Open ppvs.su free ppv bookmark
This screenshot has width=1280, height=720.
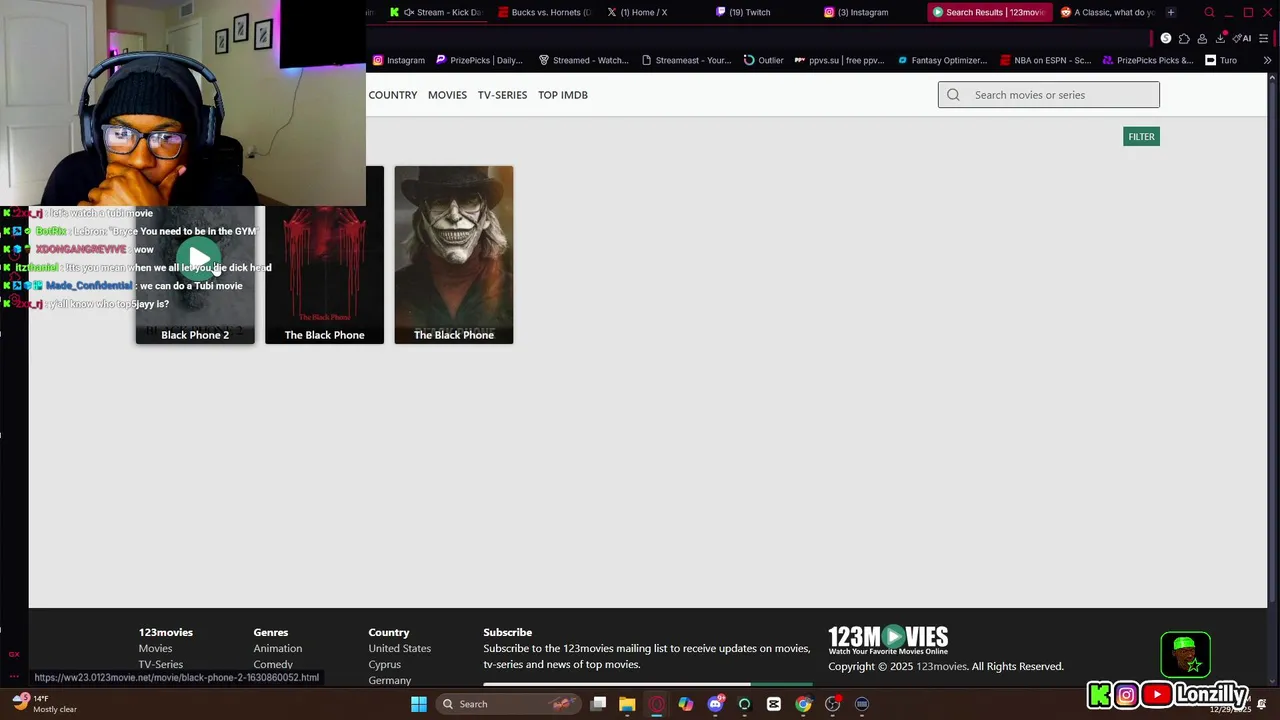[x=840, y=60]
